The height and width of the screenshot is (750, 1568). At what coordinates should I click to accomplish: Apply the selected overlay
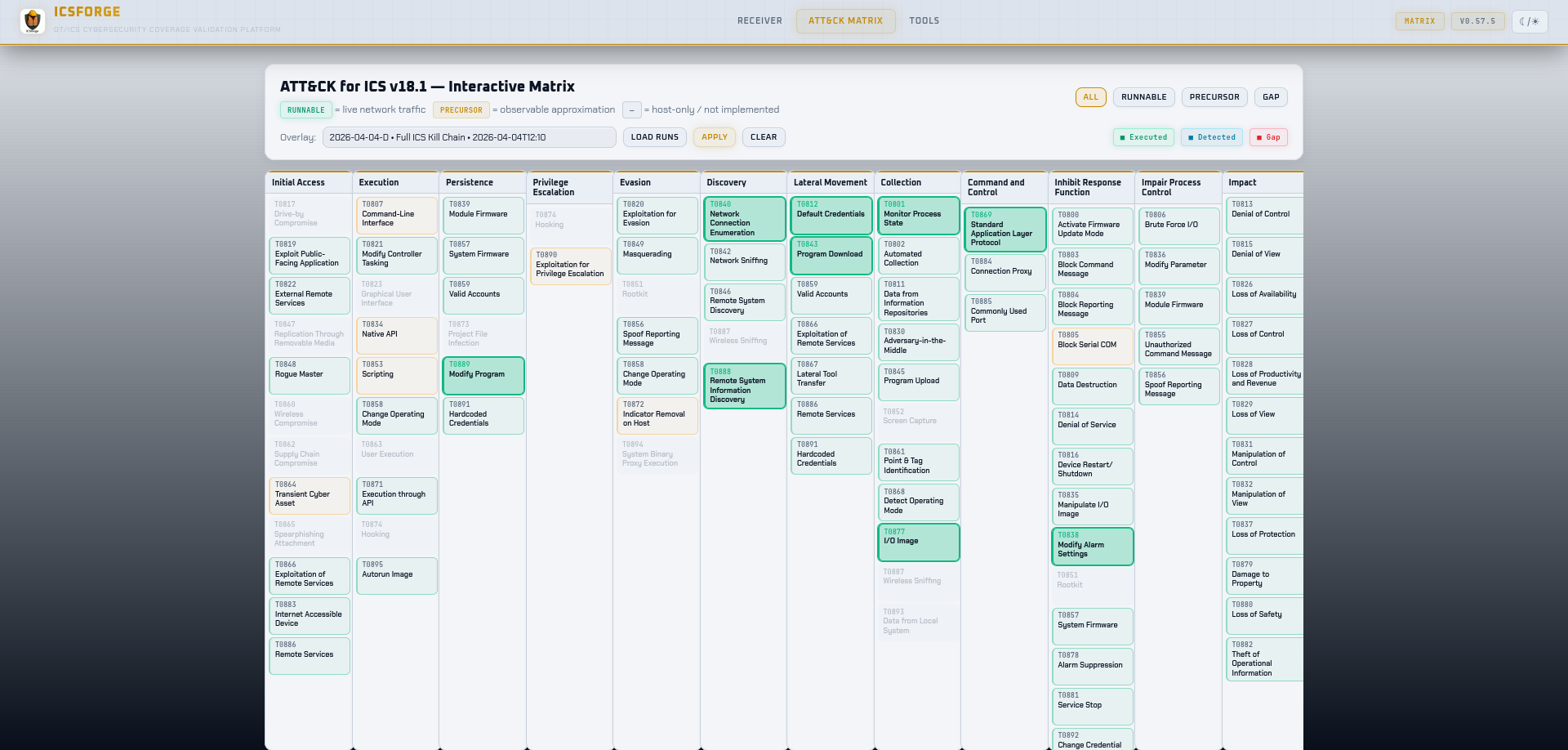point(714,137)
